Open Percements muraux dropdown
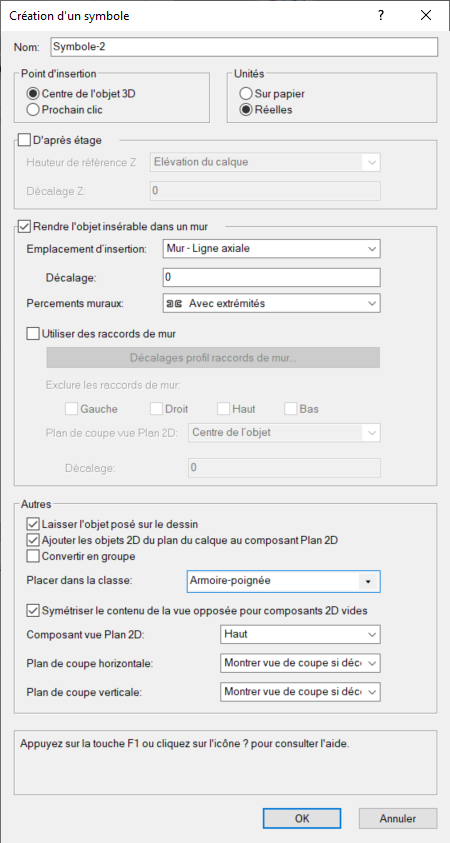This screenshot has height=843, width=450. click(271, 303)
